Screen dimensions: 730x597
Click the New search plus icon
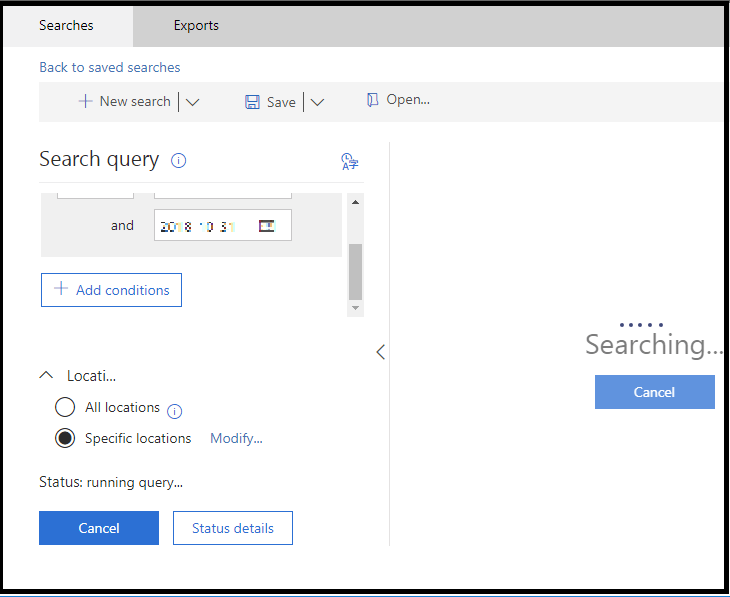tap(86, 101)
